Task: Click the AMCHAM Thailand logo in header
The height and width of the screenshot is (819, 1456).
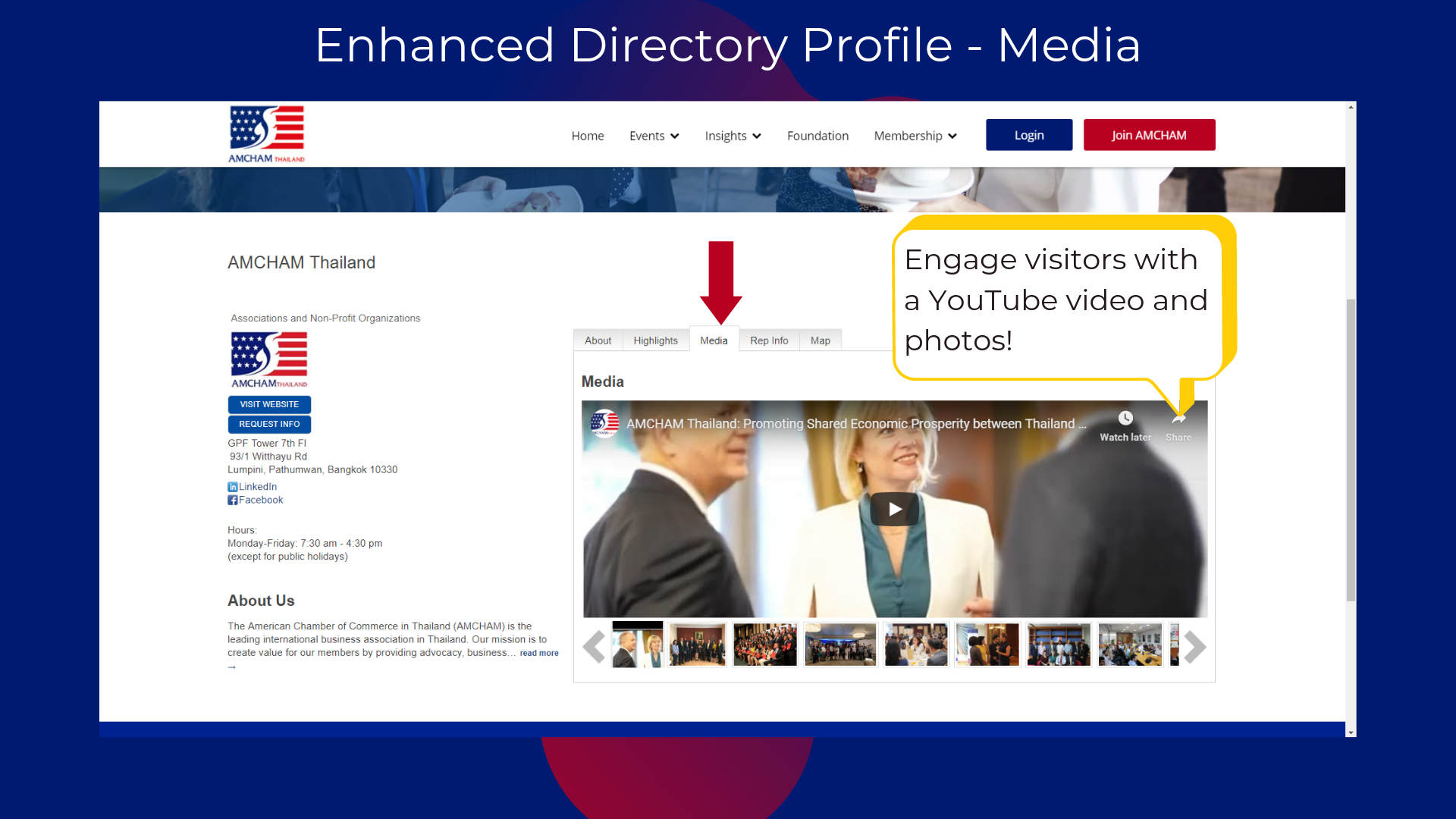Action: pyautogui.click(x=267, y=134)
